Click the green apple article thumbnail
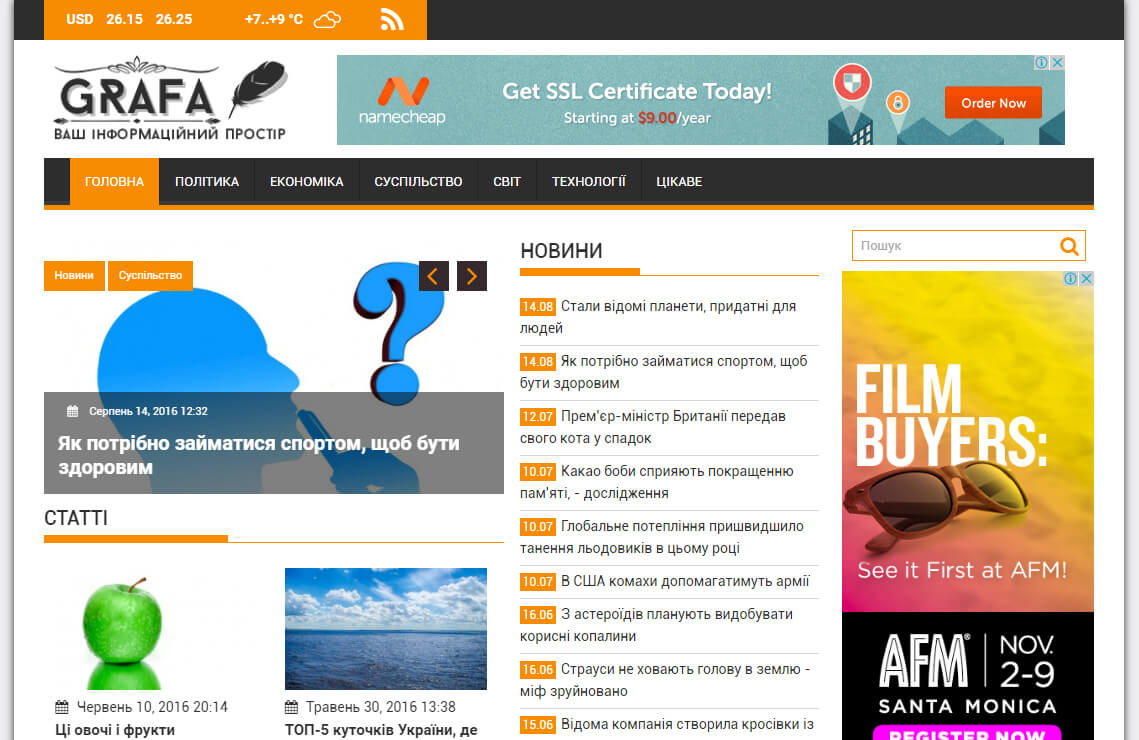Screen dimensions: 1139x740 tap(123, 629)
